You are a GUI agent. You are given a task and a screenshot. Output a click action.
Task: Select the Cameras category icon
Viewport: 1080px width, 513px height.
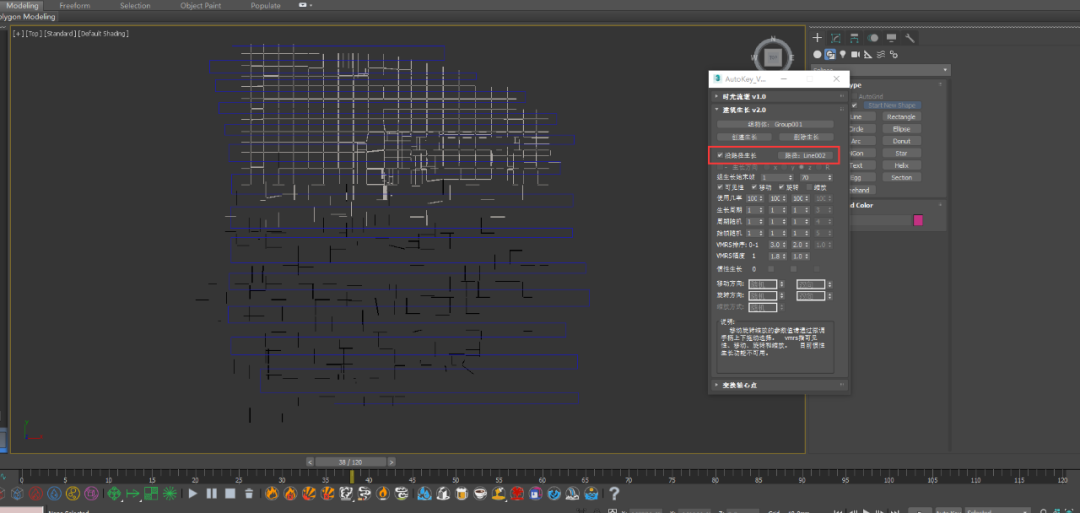(855, 54)
